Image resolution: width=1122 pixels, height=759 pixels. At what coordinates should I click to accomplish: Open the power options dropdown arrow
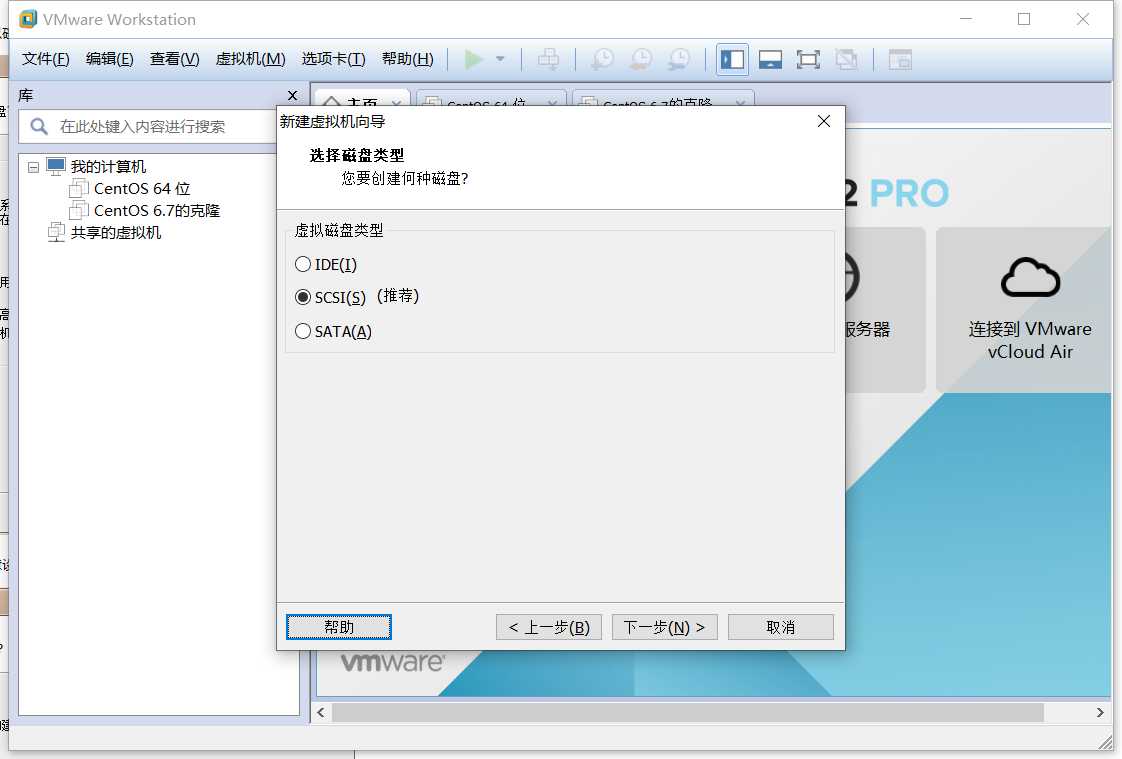point(500,59)
